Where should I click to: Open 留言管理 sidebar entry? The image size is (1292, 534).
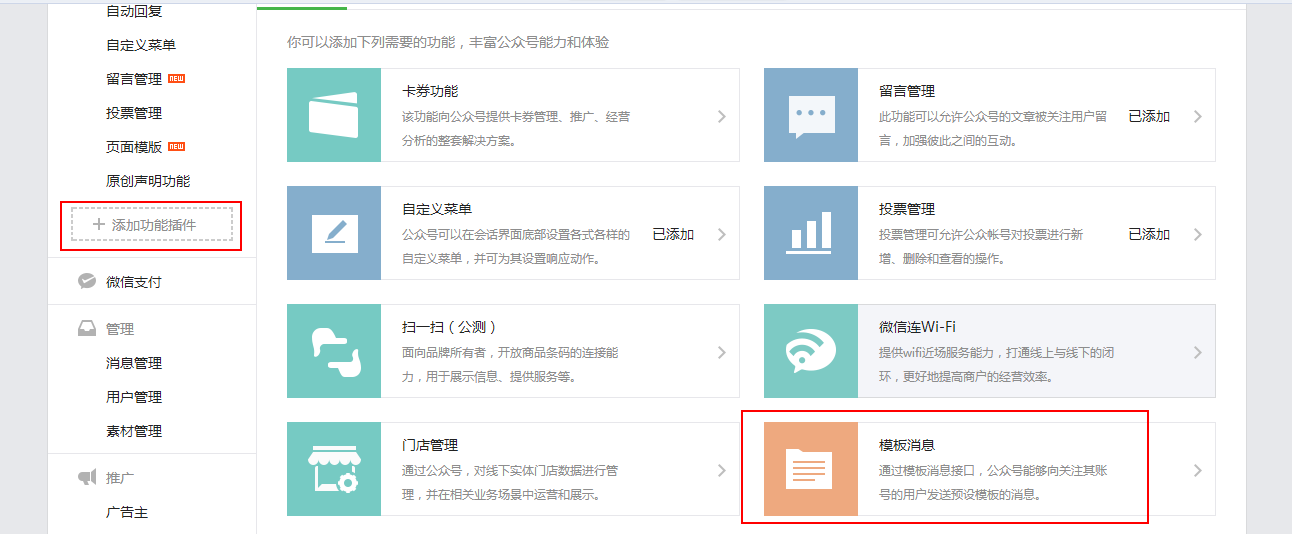pyautogui.click(x=134, y=79)
